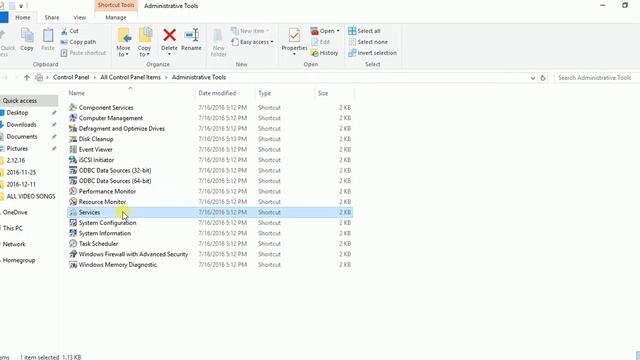Click the History icon

(x=314, y=53)
